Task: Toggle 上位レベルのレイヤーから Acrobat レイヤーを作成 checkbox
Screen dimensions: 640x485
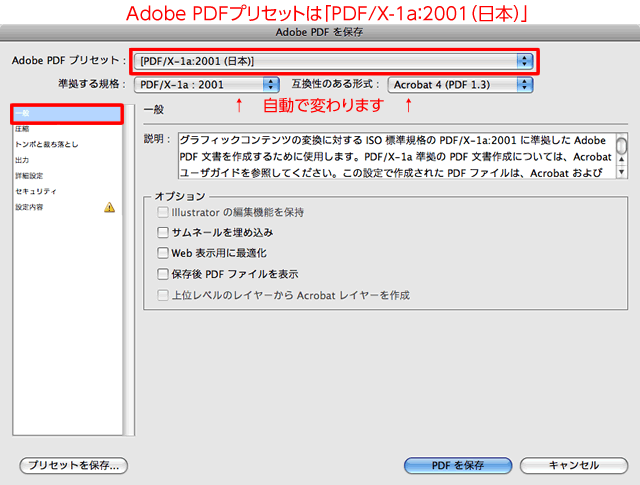Action: 163,295
